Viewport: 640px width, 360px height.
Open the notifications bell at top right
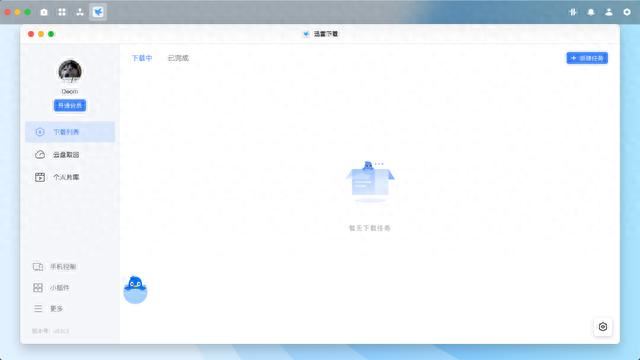pos(591,12)
